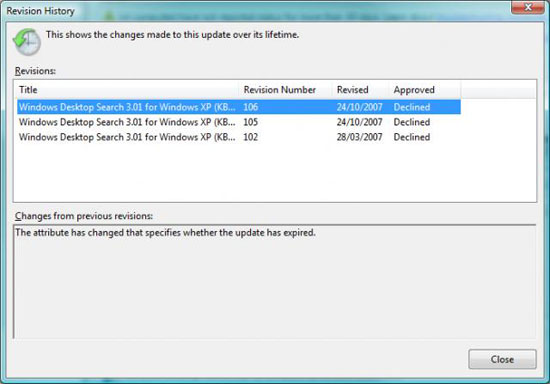
Task: Click the 24/10/2007 date in row 105
Action: pyautogui.click(x=360, y=122)
